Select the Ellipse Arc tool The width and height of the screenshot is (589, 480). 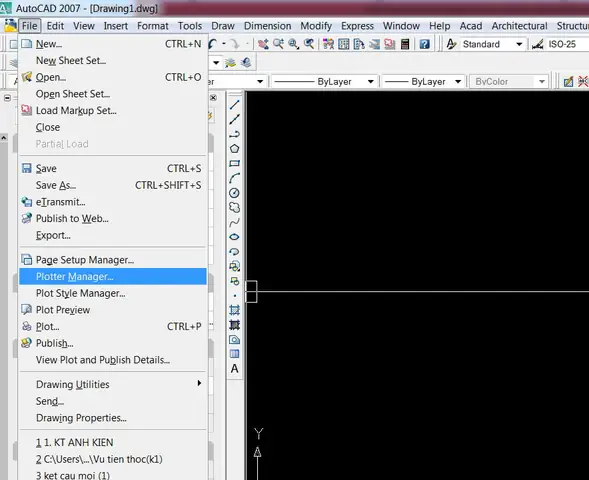tap(234, 252)
